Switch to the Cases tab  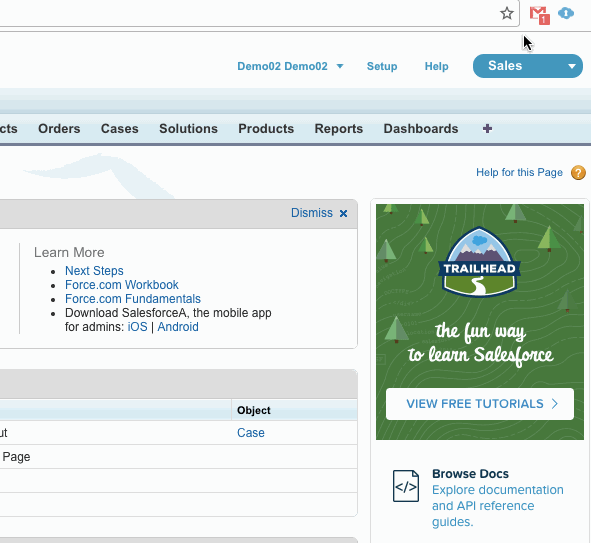tap(119, 129)
